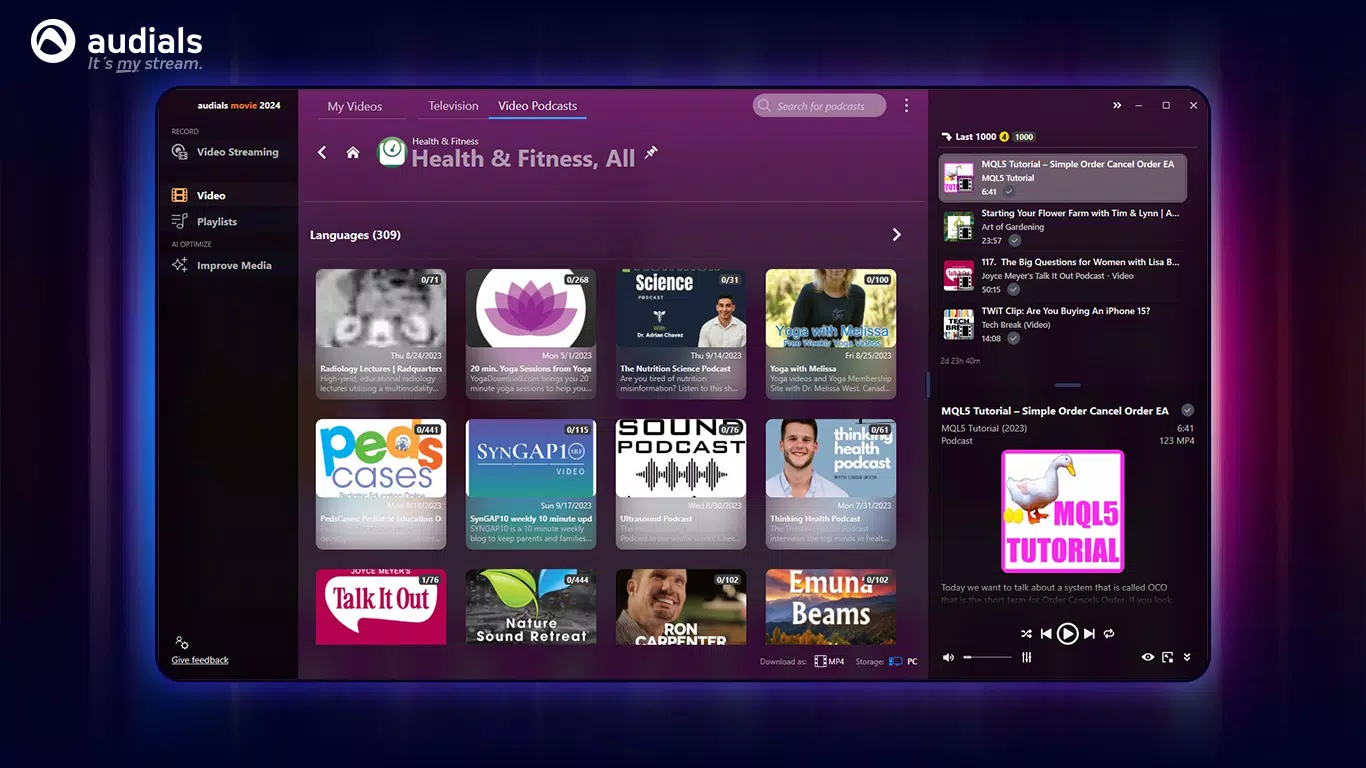Collapse player with double down chevron
Image resolution: width=1366 pixels, height=768 pixels.
click(x=1187, y=657)
